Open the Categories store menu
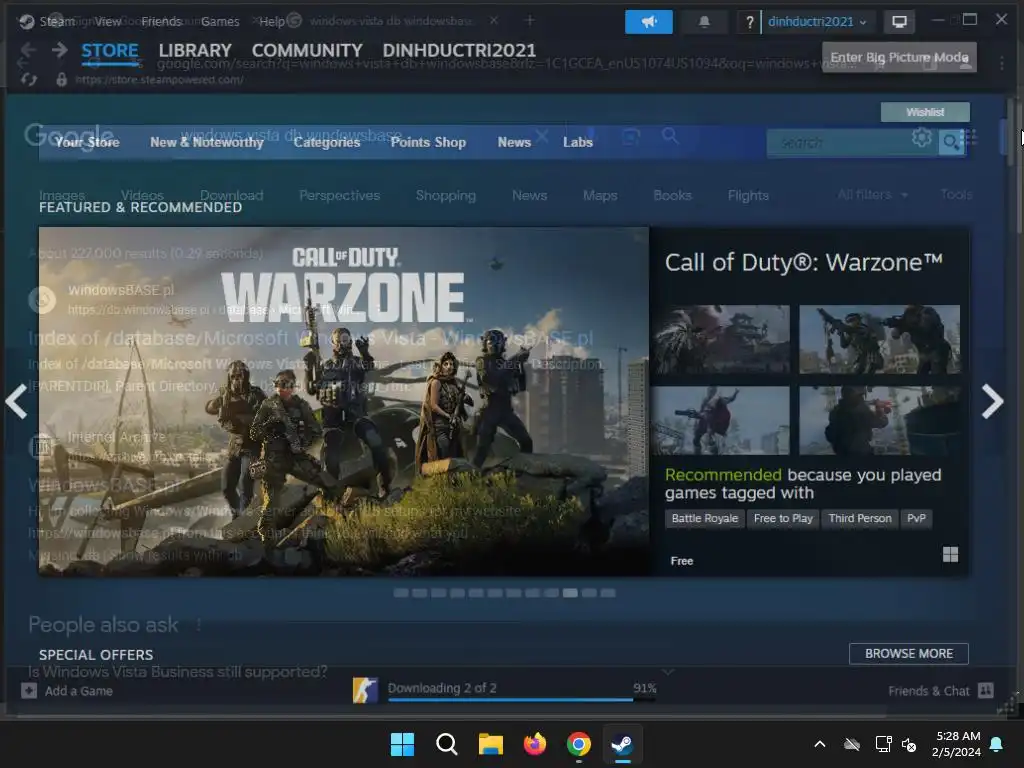This screenshot has width=1024, height=768. point(327,142)
